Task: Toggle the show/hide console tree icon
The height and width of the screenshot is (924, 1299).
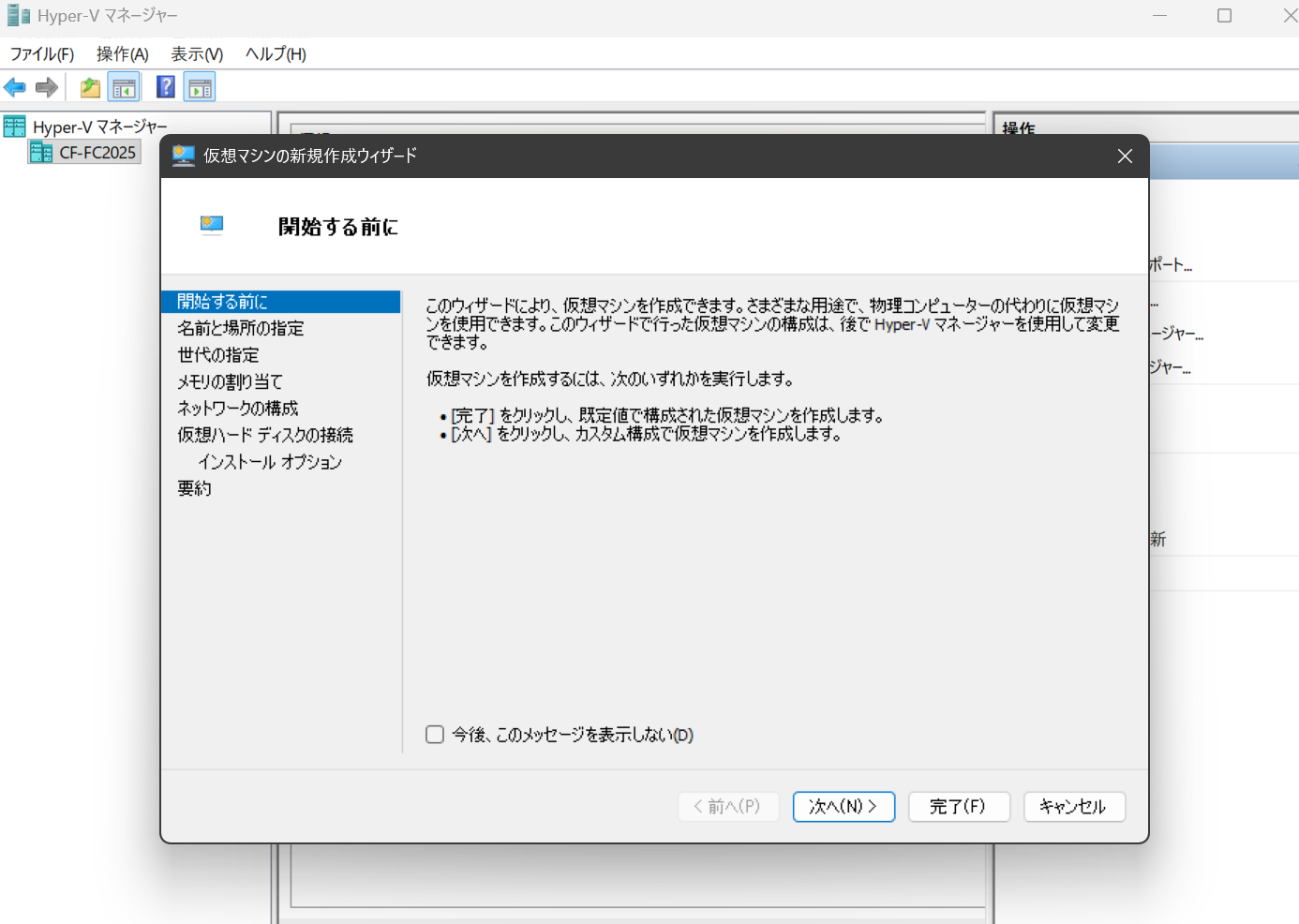Action: [x=124, y=88]
